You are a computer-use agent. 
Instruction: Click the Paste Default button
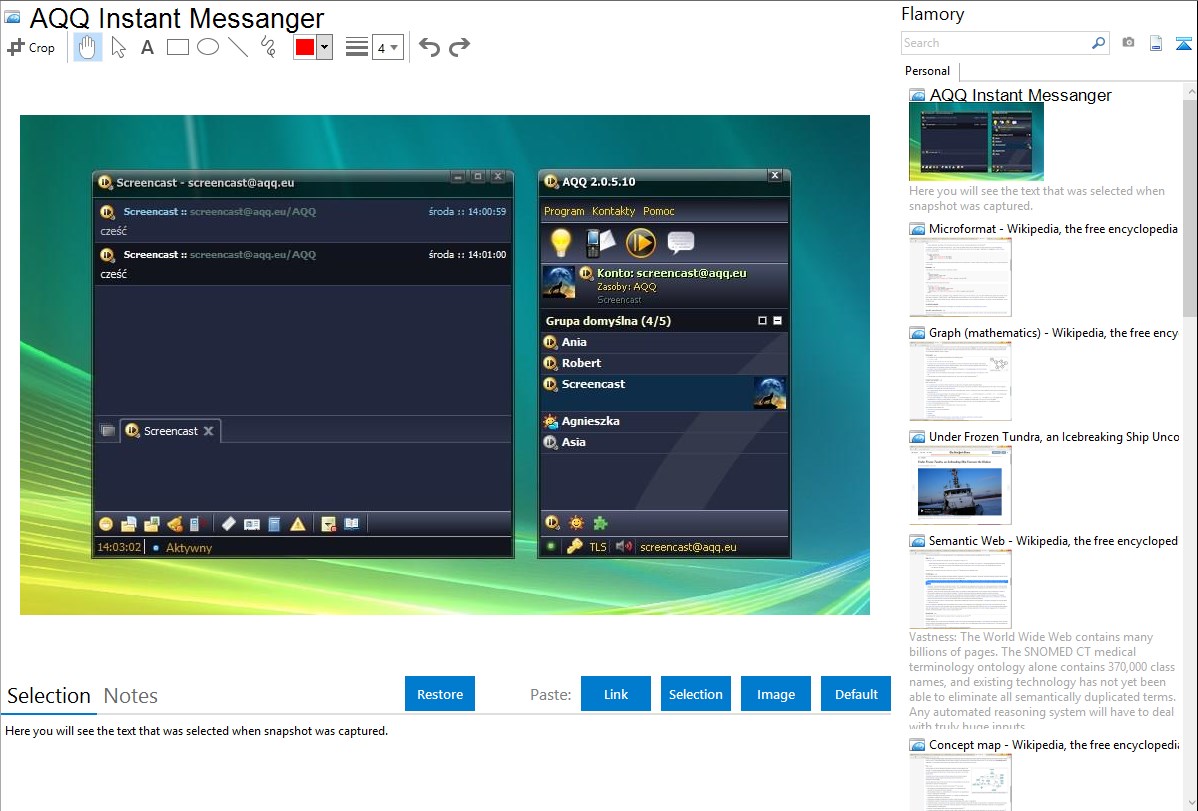[x=856, y=694]
